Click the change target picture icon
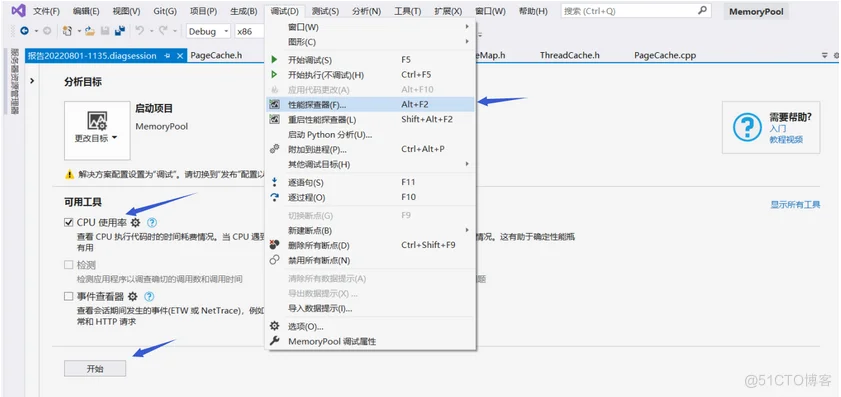The image size is (841, 397). 97,121
